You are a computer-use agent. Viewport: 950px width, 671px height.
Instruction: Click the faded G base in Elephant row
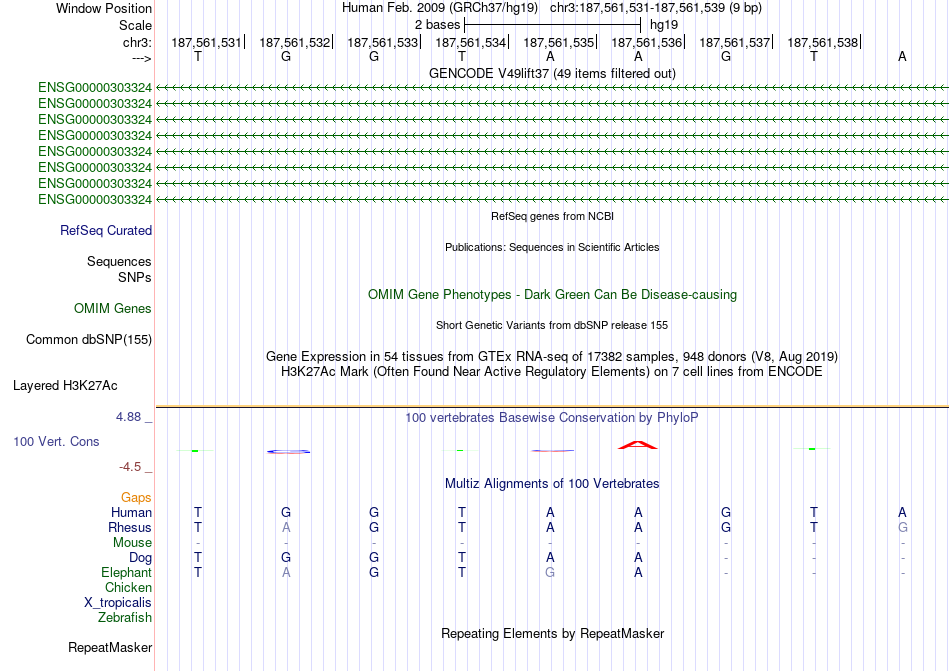(550, 572)
